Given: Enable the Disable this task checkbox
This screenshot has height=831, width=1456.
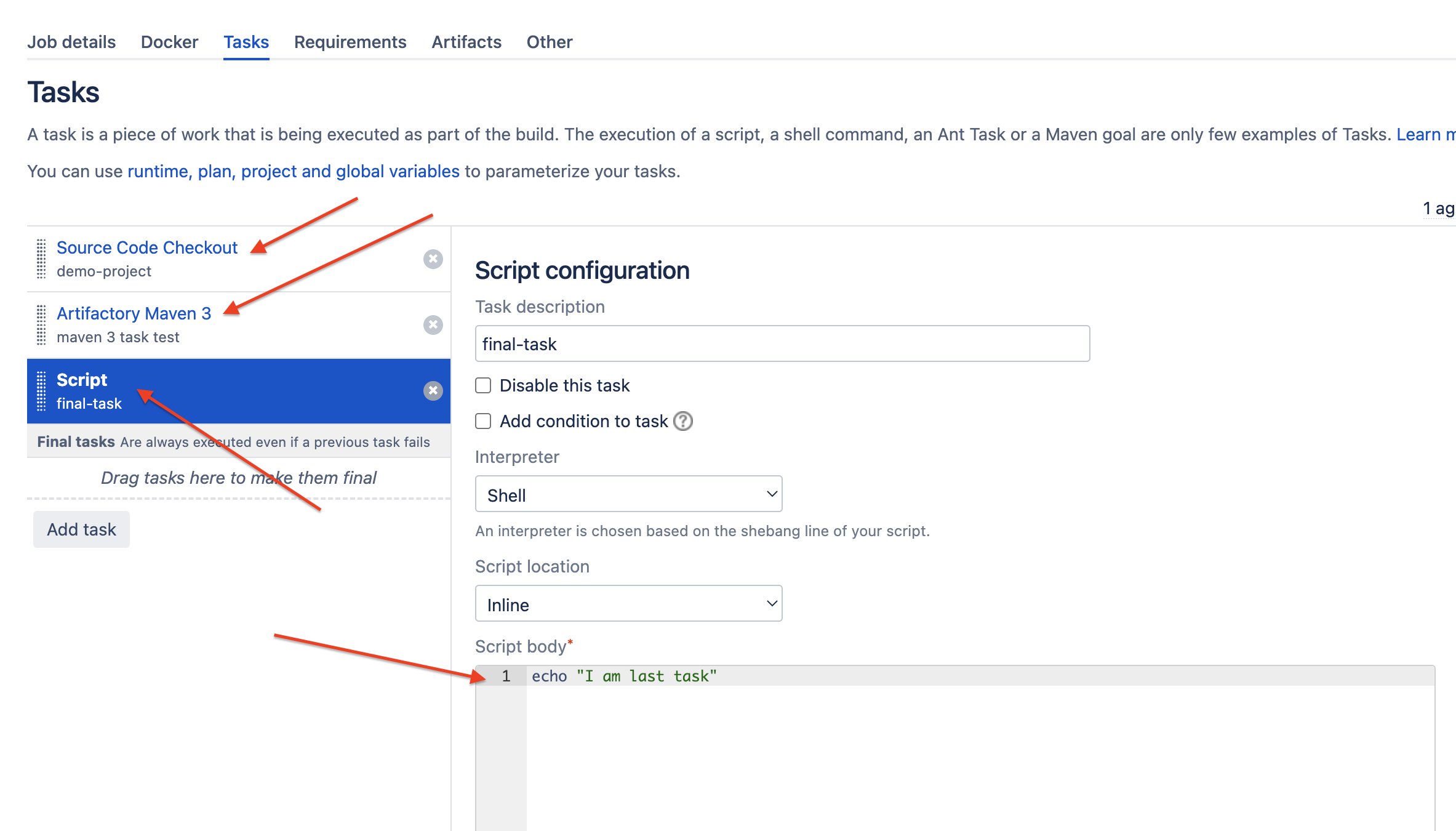Looking at the screenshot, I should point(483,385).
